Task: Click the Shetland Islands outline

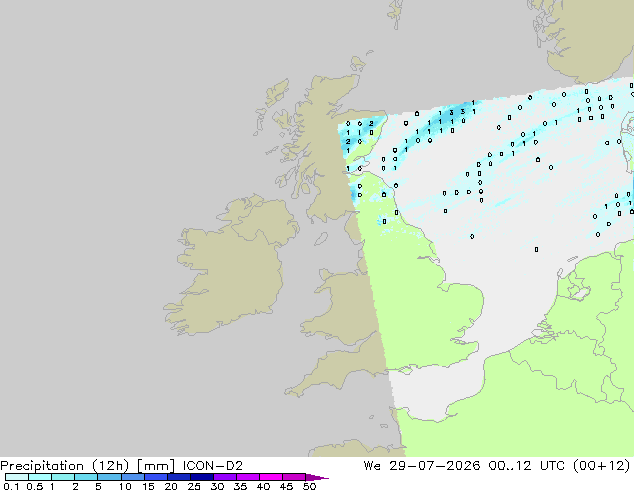Action: 396,14
